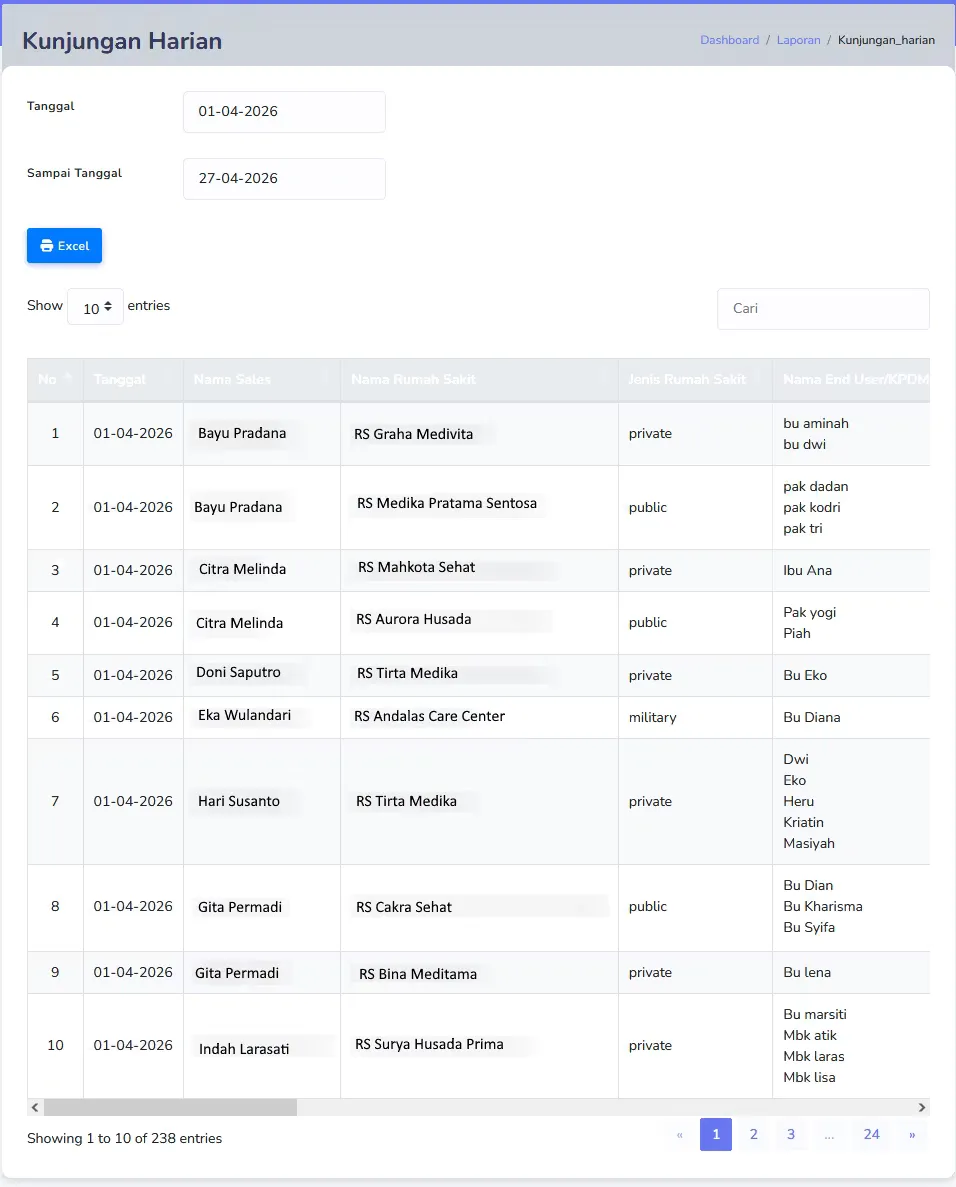Sort by the Nama Rumah Sakit header

(x=479, y=379)
